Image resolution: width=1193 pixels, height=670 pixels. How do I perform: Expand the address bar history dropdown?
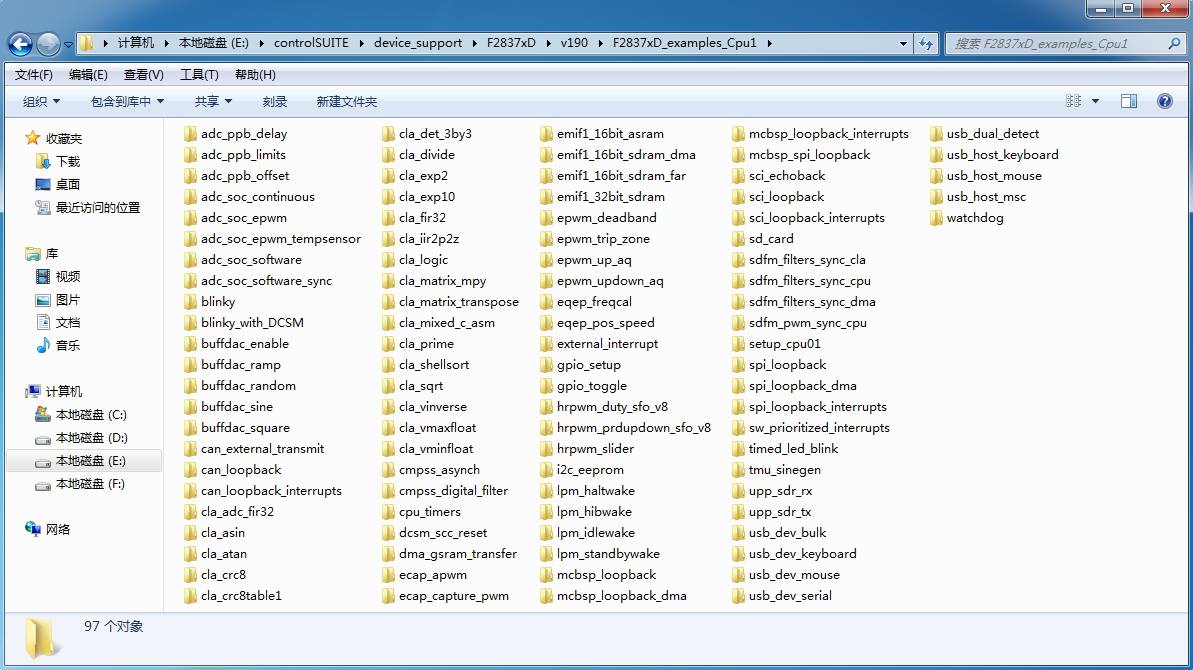pos(903,43)
